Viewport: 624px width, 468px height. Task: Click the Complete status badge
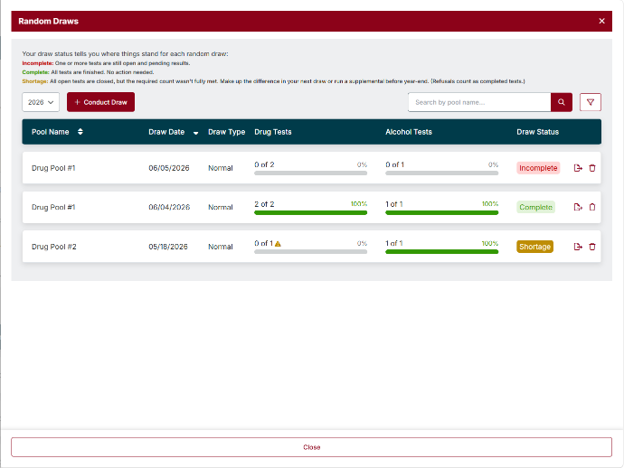[x=536, y=207]
